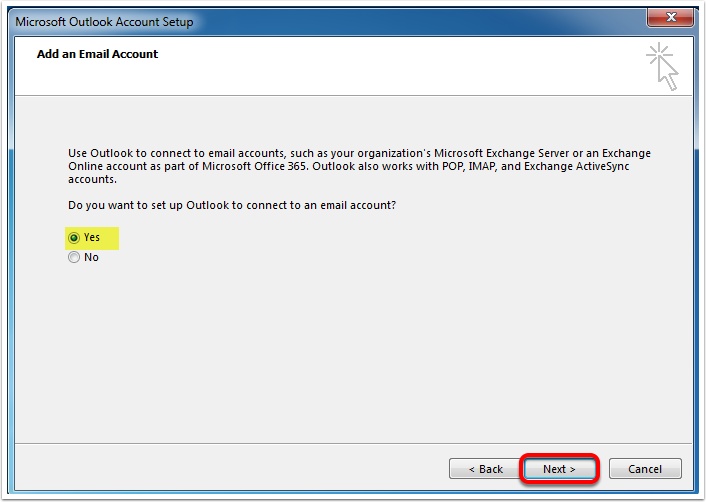Screen dimensions: 706x502
Task: Click the paragraph starting 'Use Outlook to connect'
Action: pos(359,166)
